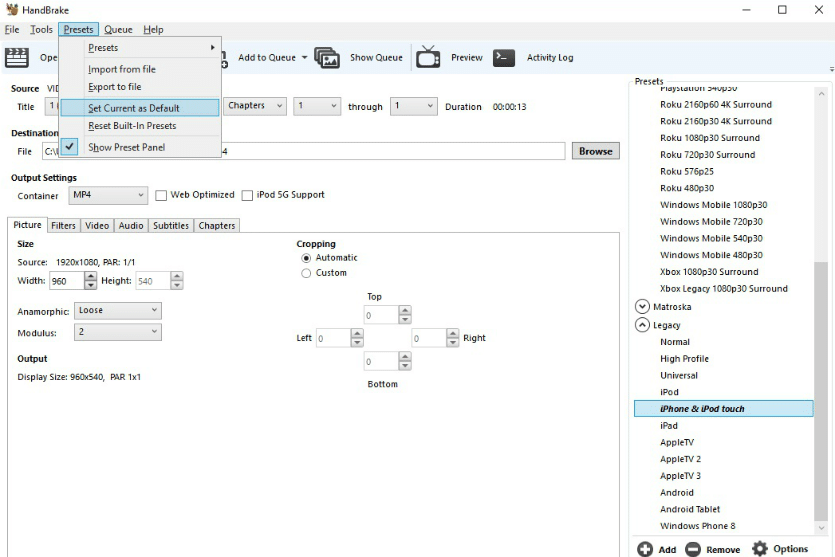This screenshot has width=835, height=557.
Task: Click the Width value field
Action: (66, 281)
